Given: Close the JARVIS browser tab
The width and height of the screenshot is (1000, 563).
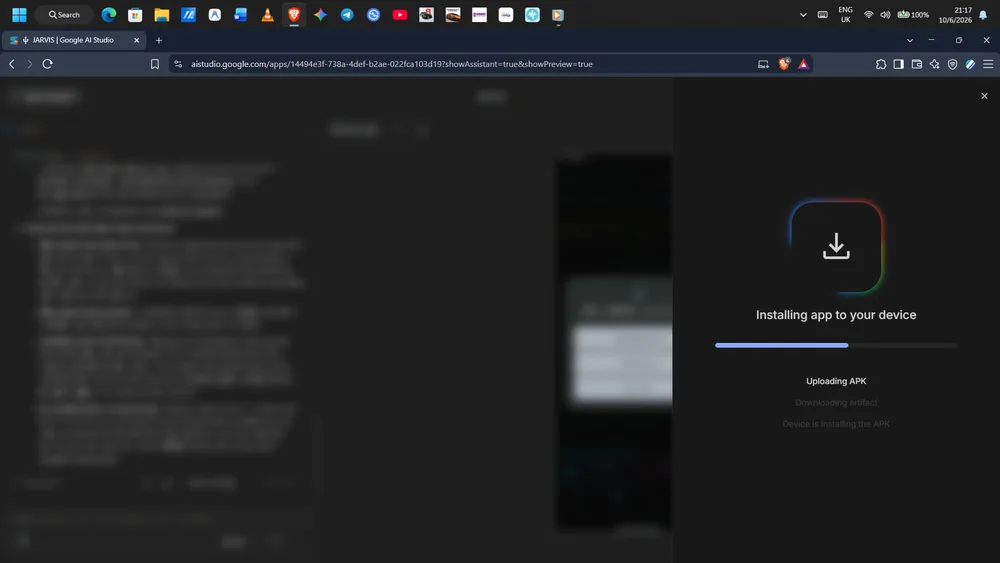Looking at the screenshot, I should click(x=136, y=40).
